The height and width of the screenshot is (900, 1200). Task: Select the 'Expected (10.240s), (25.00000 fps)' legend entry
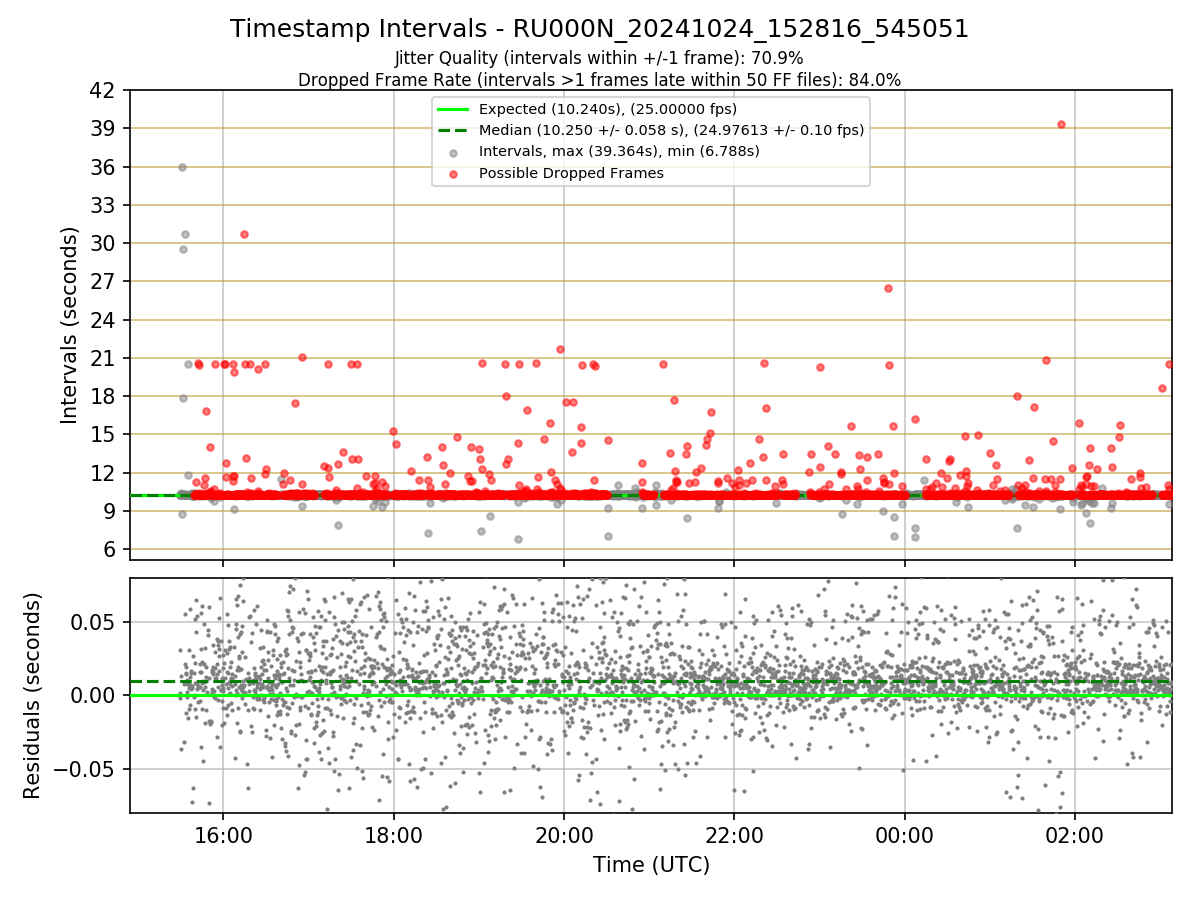[x=608, y=109]
